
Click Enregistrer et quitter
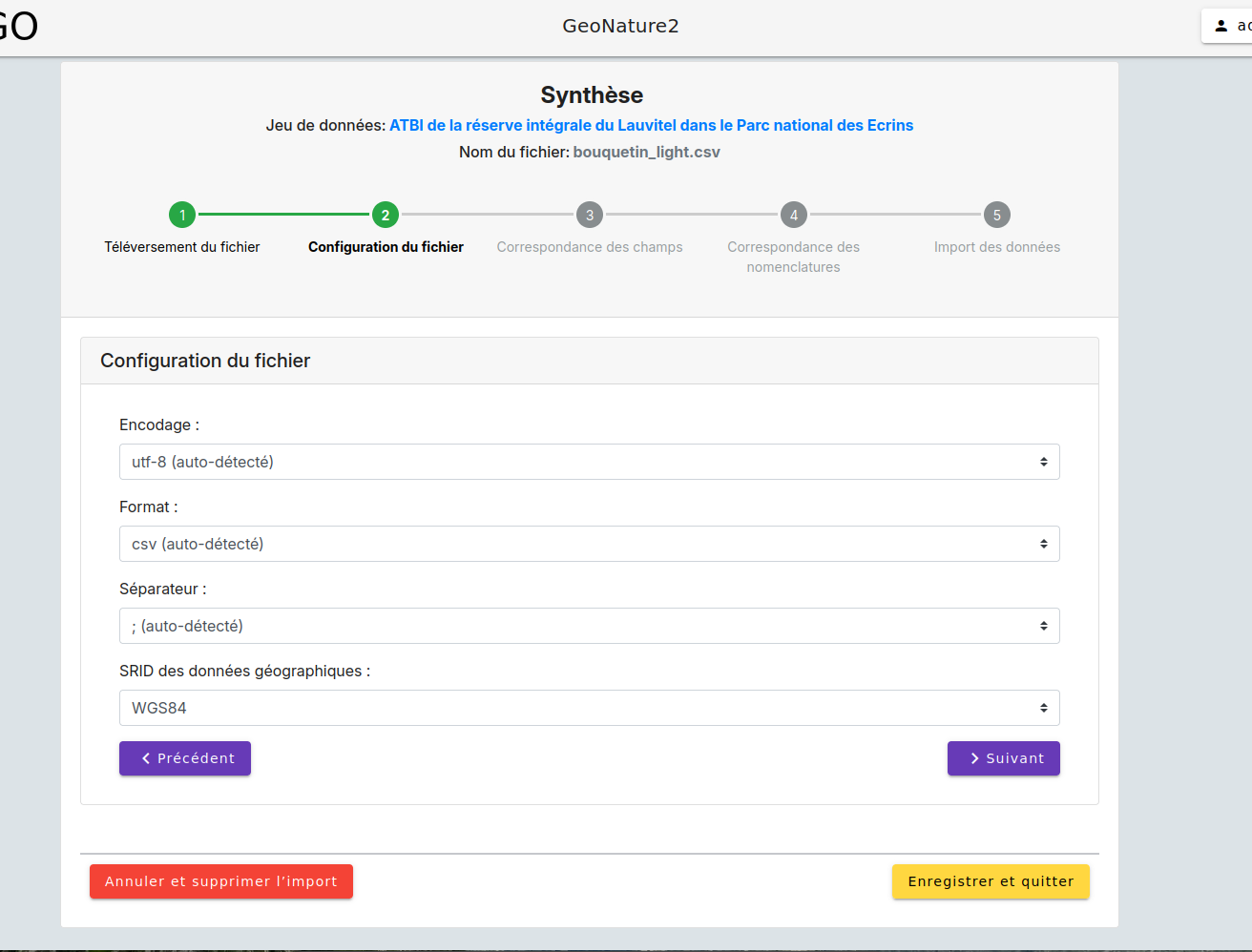[991, 881]
